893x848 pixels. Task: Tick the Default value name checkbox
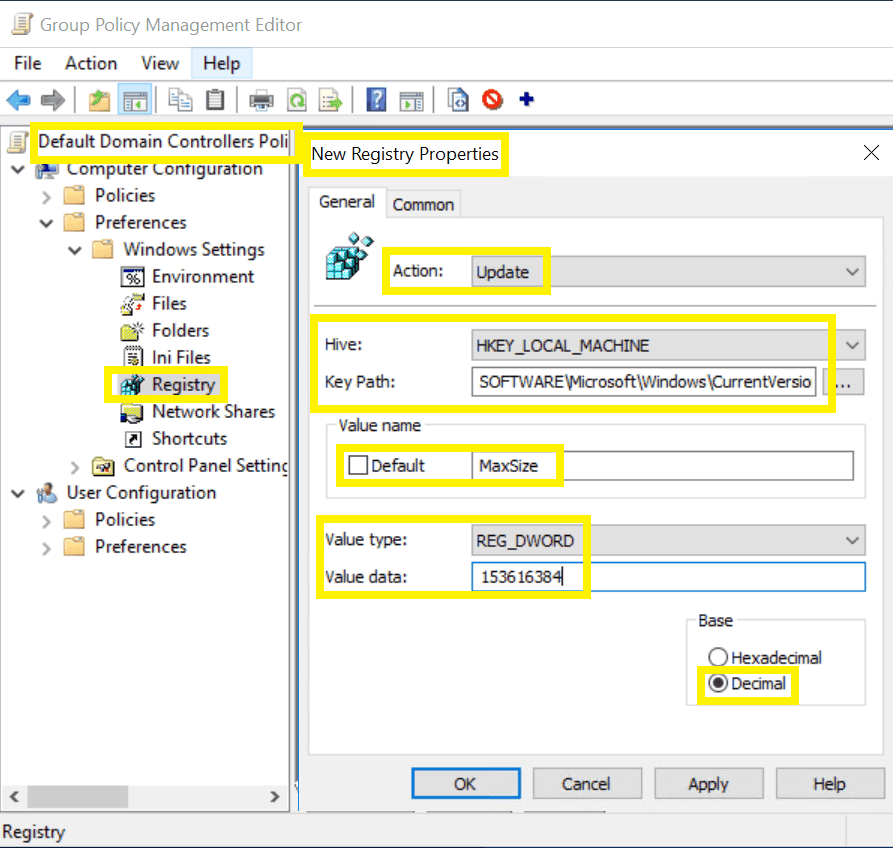[358, 465]
